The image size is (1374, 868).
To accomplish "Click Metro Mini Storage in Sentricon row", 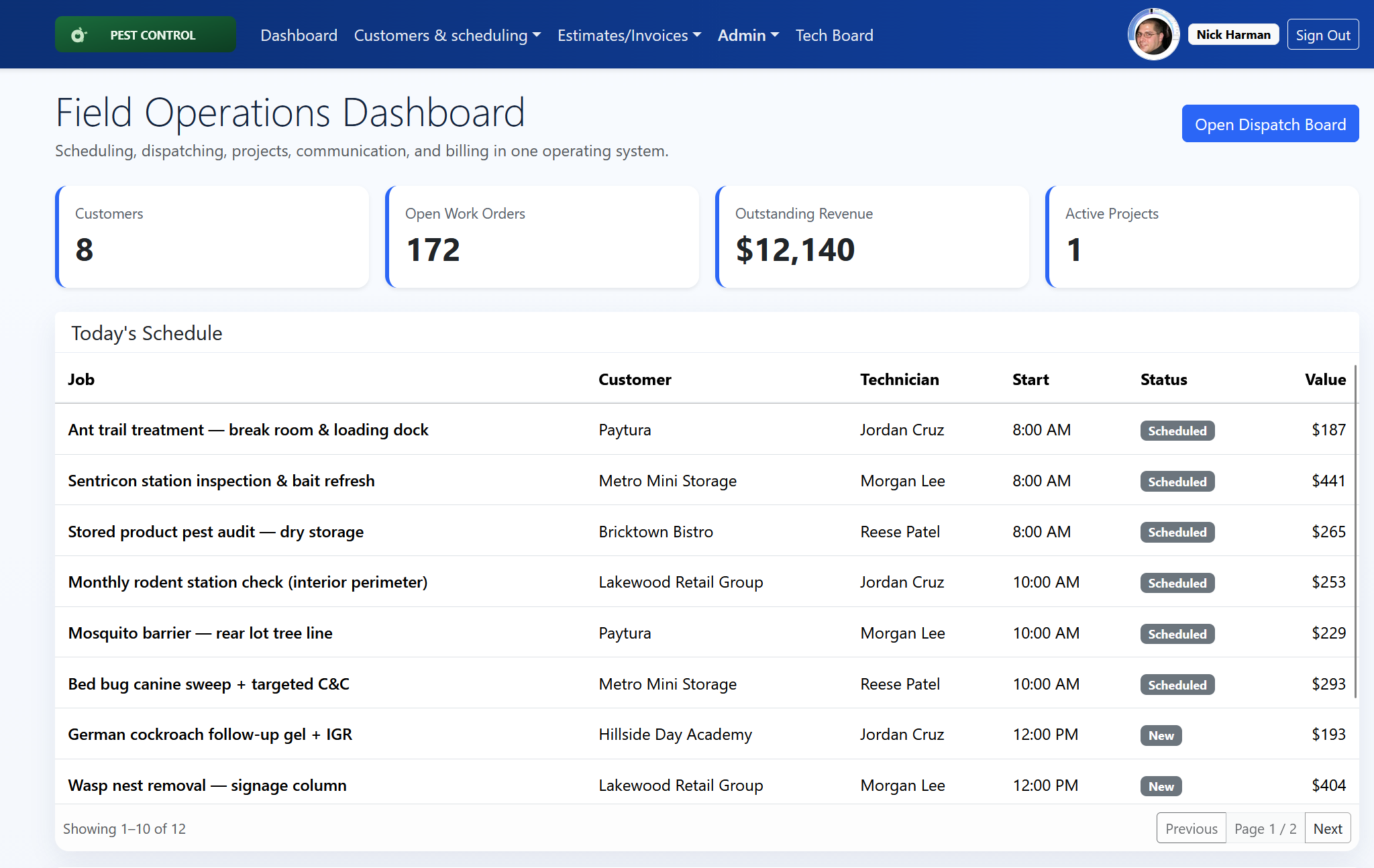I will coord(668,480).
